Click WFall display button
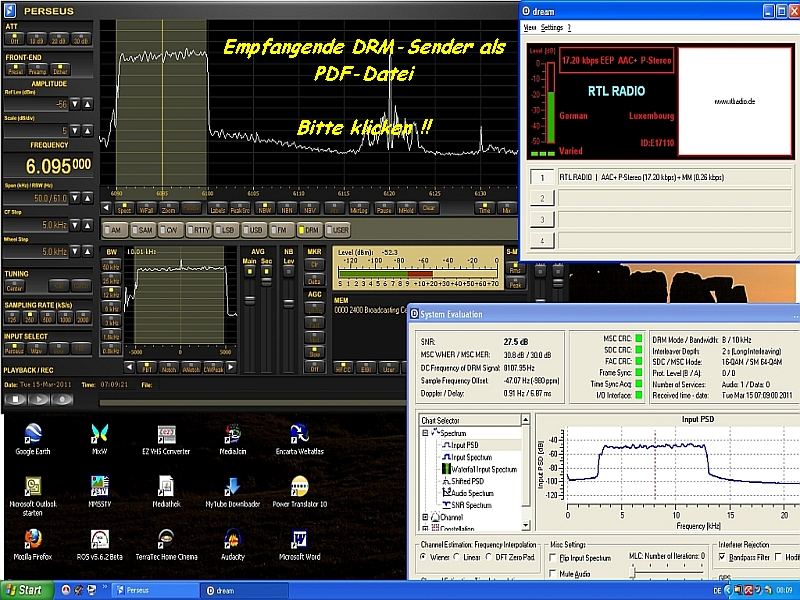 (x=146, y=209)
